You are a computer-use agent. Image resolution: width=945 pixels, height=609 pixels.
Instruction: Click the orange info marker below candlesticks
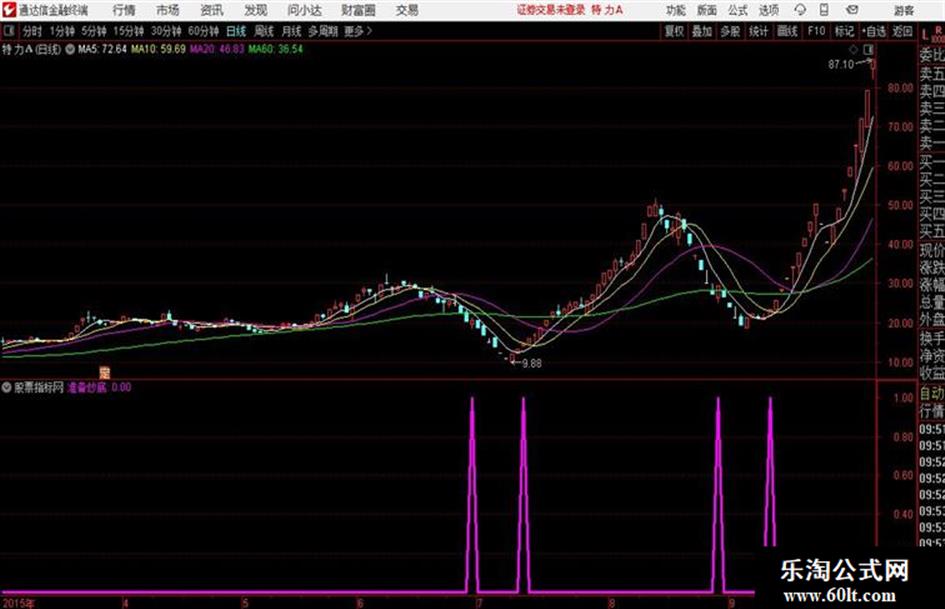click(105, 372)
